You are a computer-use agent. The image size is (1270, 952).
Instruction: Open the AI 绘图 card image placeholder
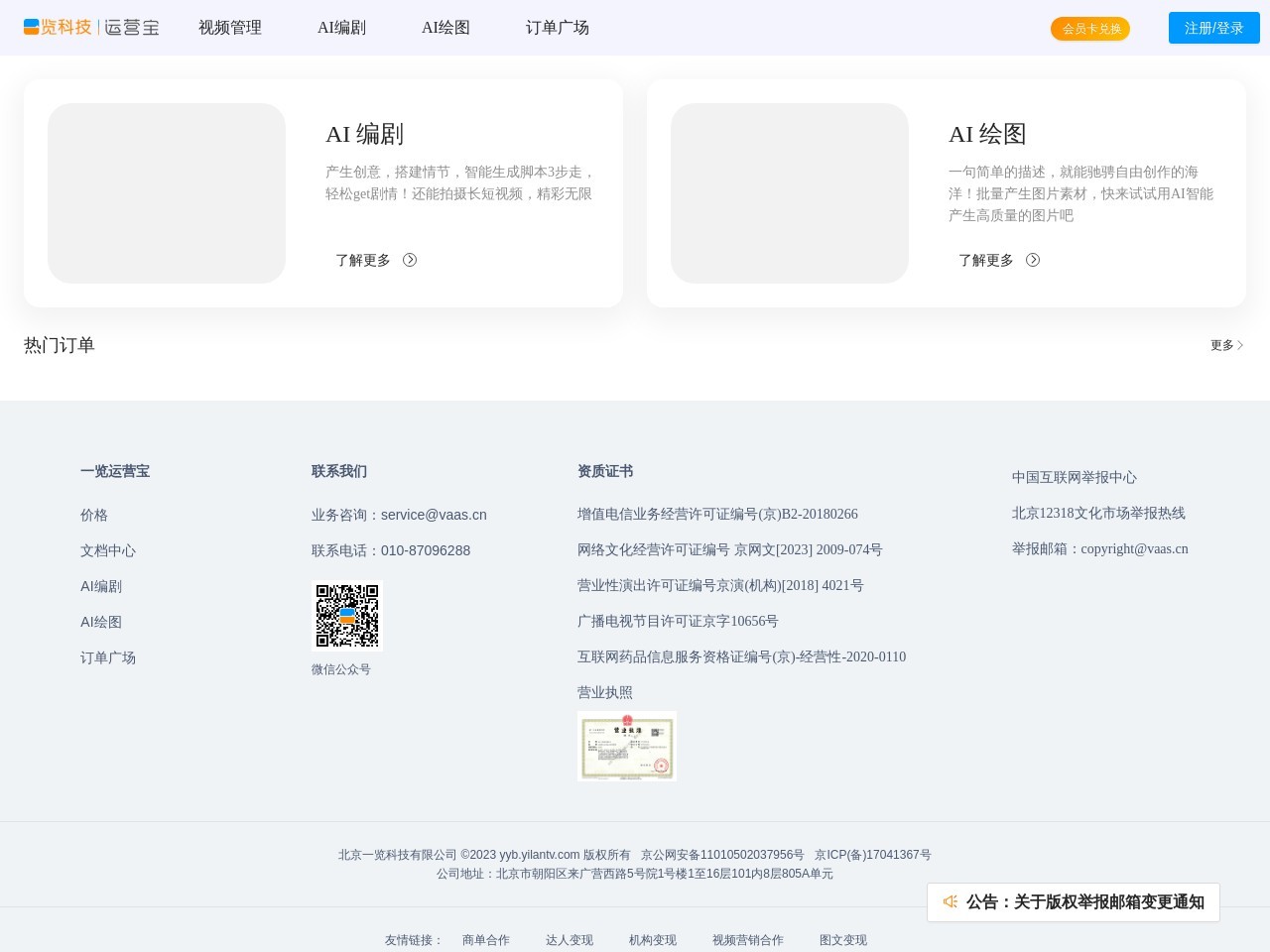pos(790,193)
